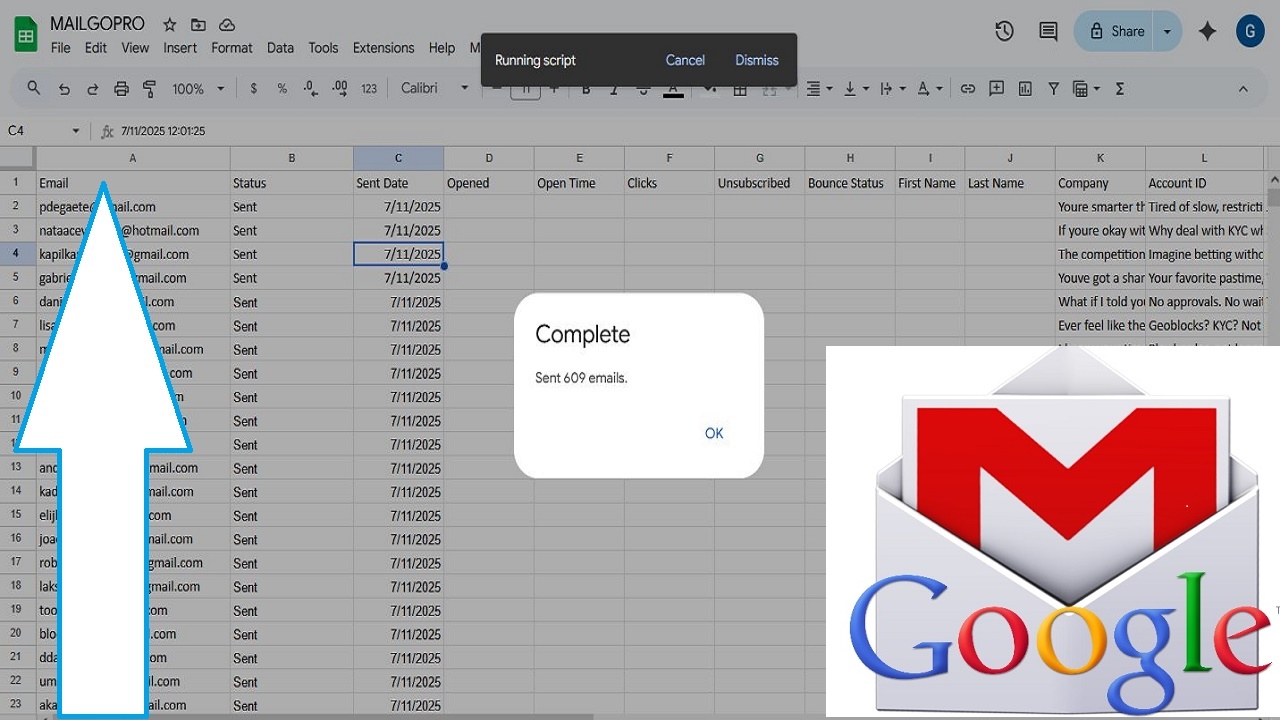Click the redo arrow
1280x720 pixels.
(92, 89)
